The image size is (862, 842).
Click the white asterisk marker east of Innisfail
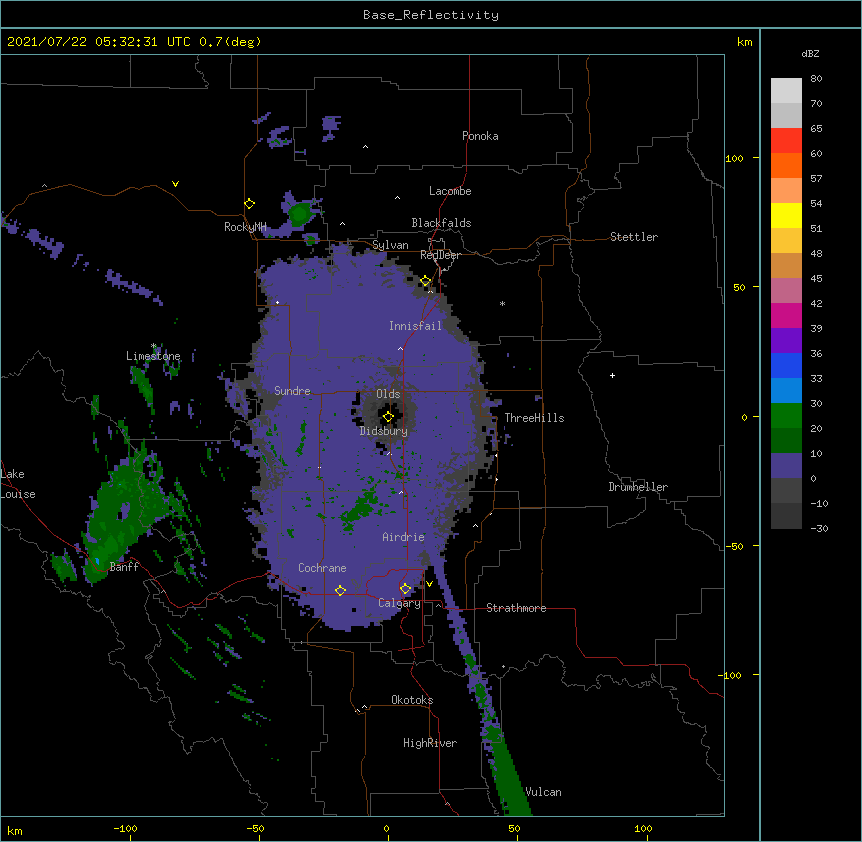pyautogui.click(x=502, y=303)
